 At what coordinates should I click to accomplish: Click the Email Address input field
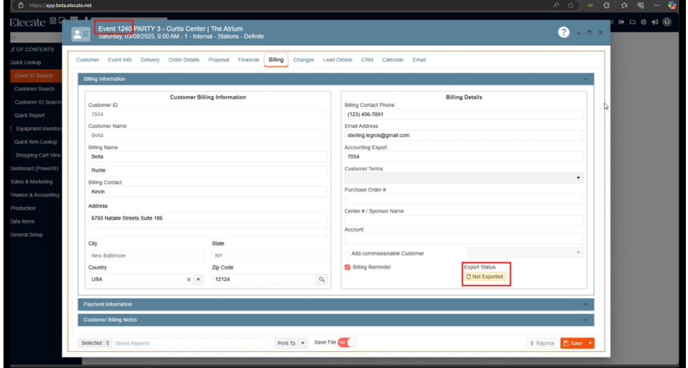click(464, 136)
